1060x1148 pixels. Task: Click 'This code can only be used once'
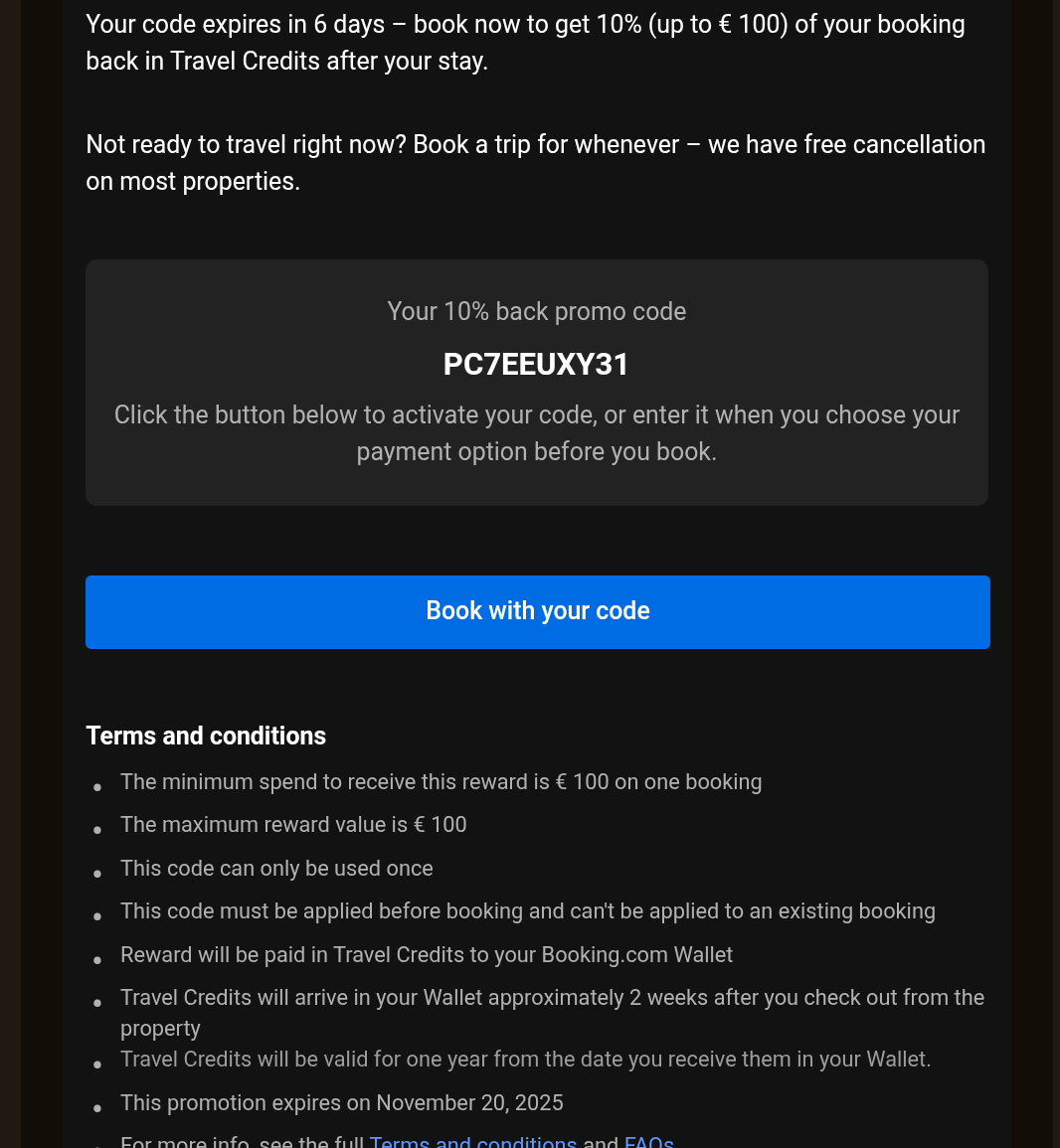(x=276, y=869)
